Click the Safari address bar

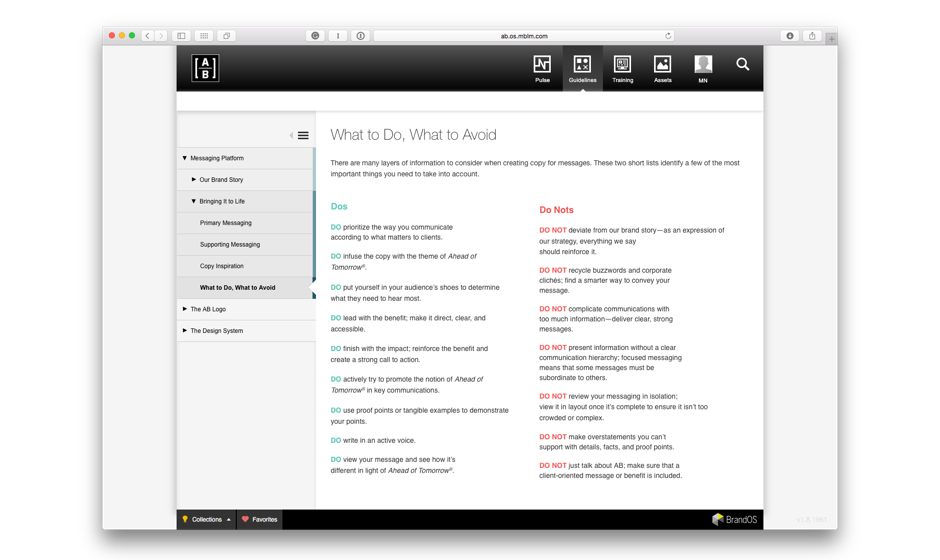524,36
